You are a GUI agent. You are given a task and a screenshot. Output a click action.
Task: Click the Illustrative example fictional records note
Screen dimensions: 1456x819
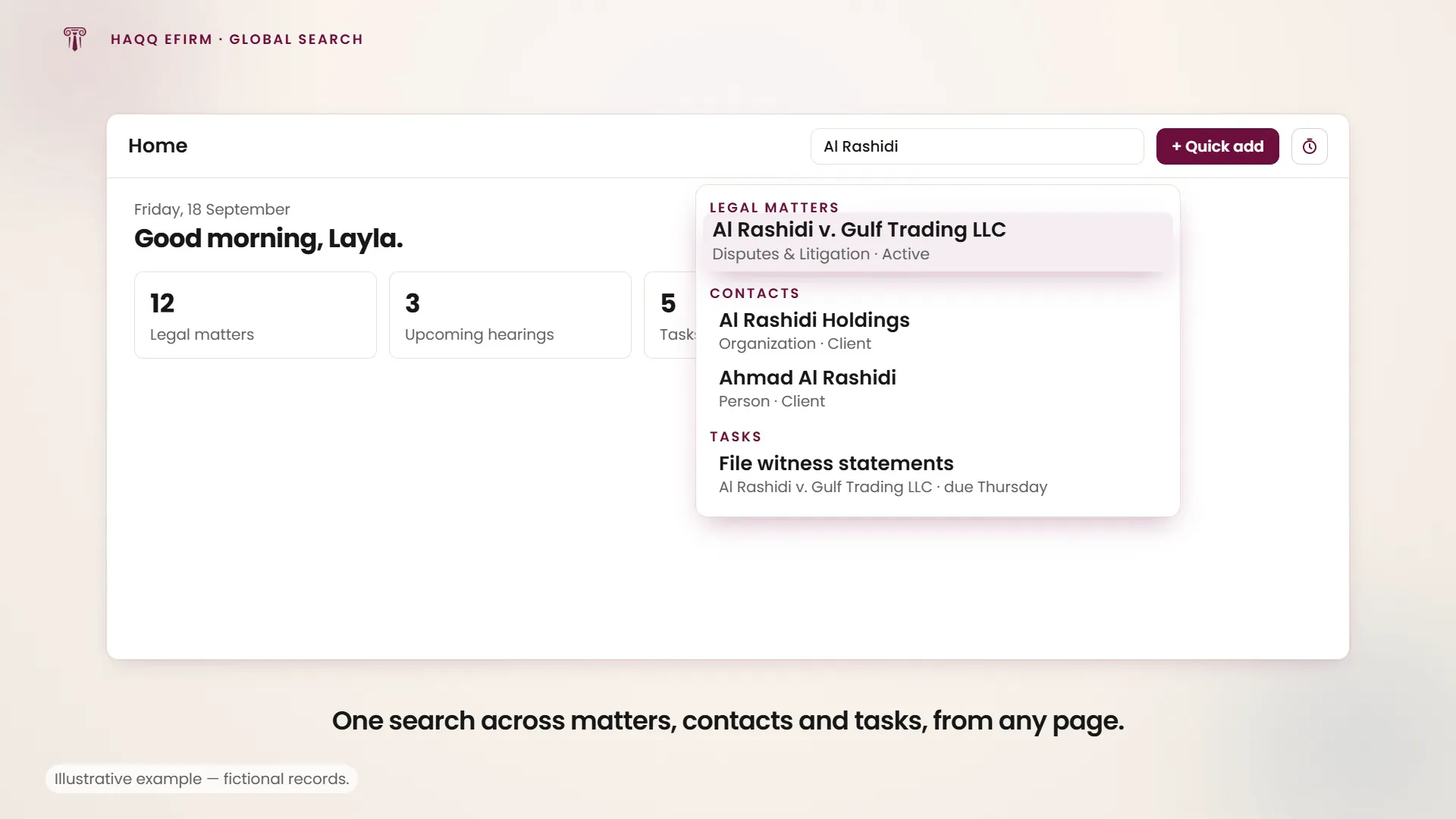(202, 779)
